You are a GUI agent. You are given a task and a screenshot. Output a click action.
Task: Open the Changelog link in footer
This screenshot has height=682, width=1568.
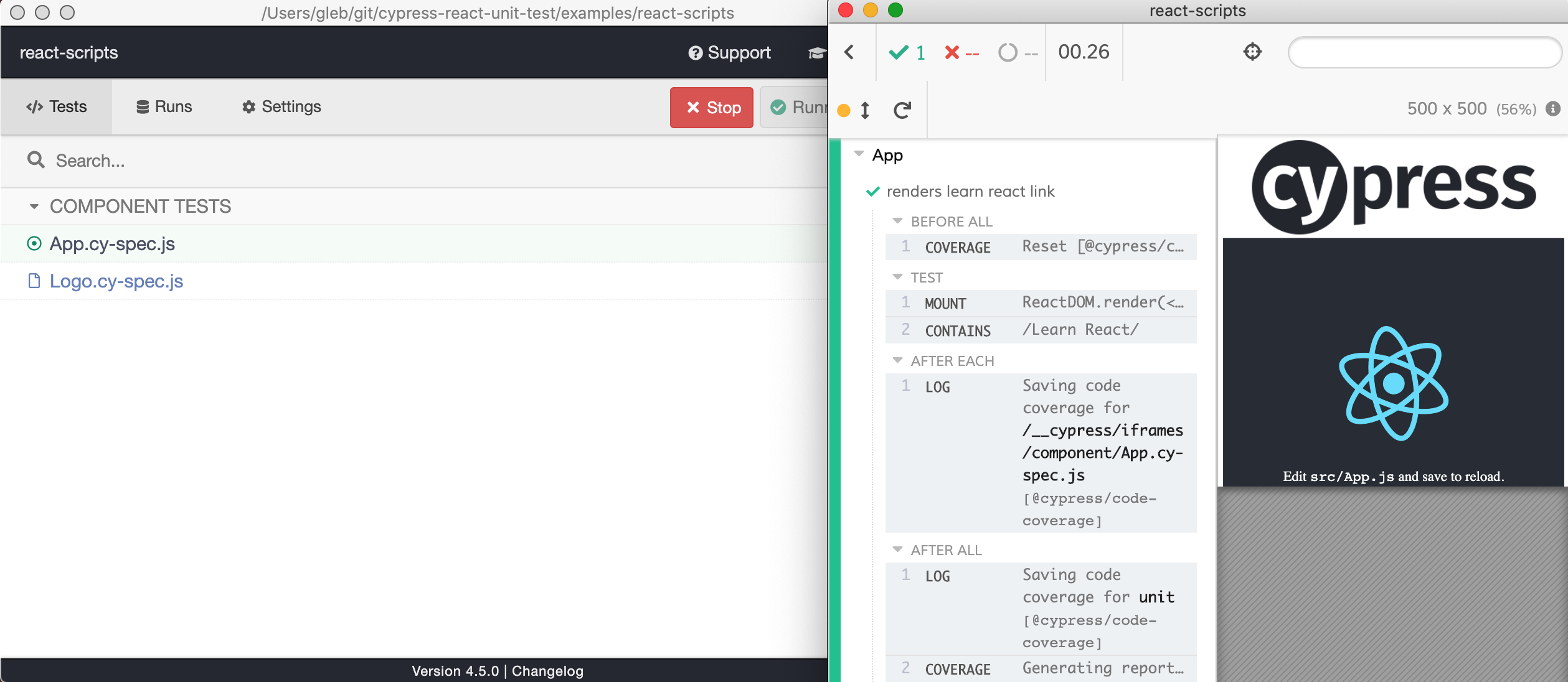click(547, 671)
